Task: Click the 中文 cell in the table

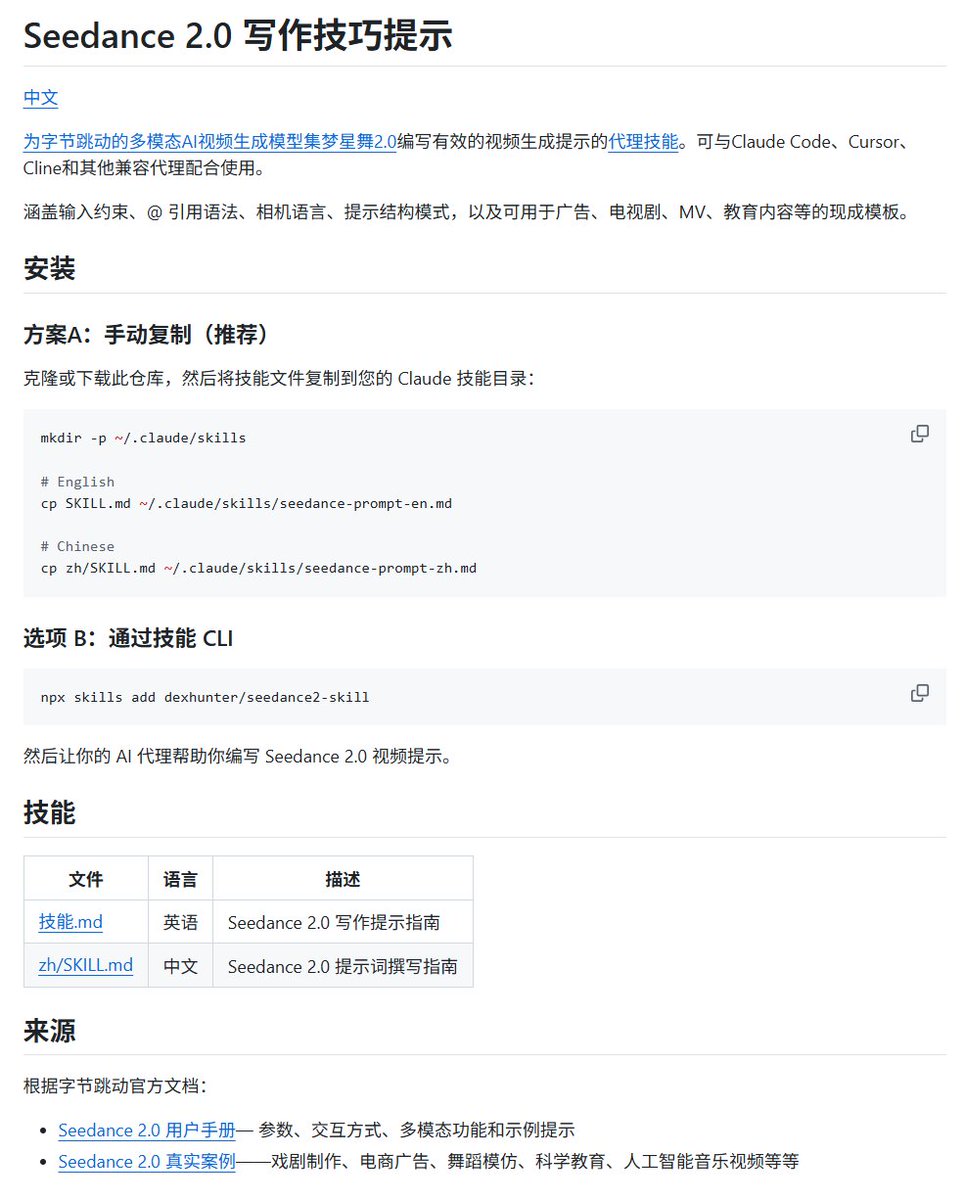Action: click(x=180, y=966)
